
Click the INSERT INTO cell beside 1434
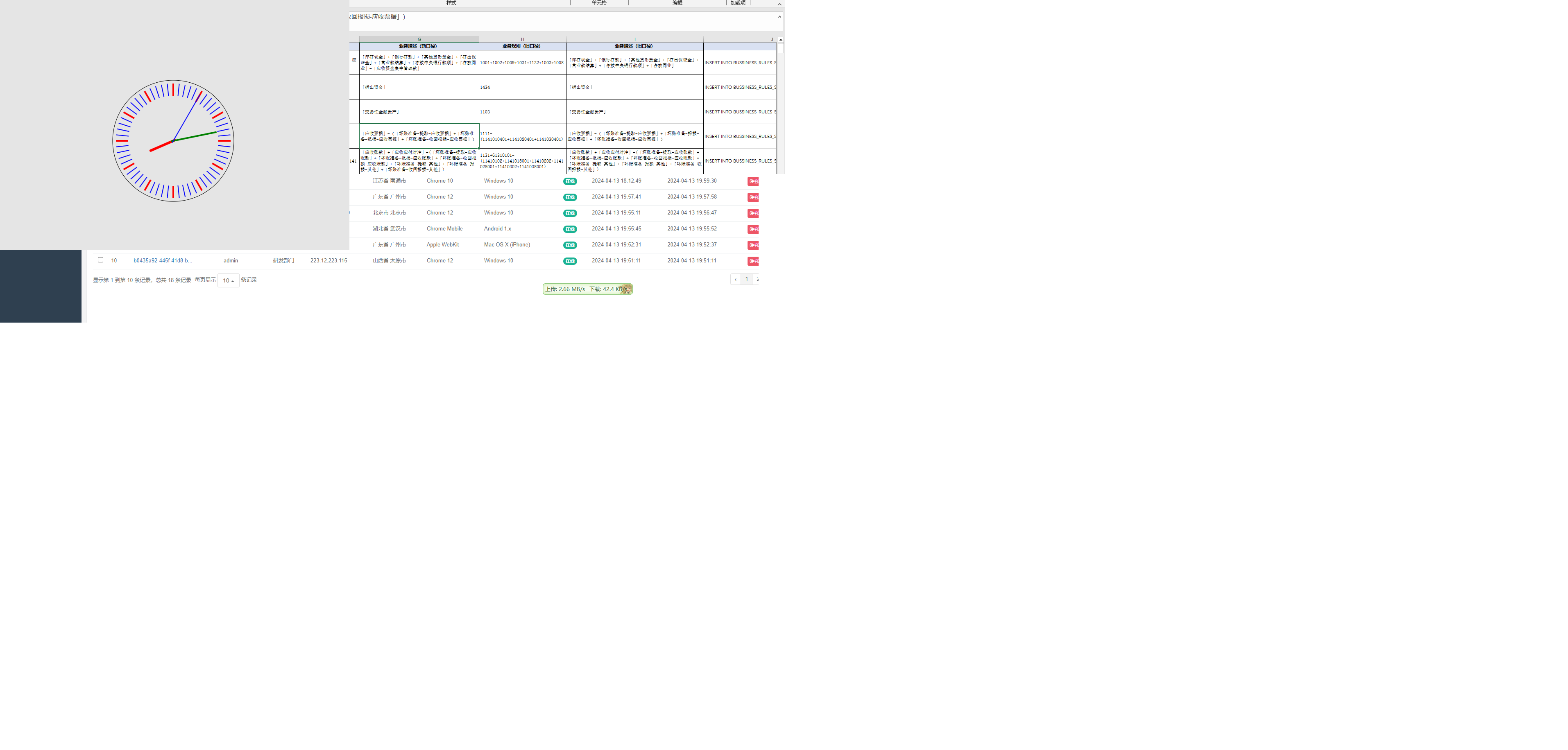click(x=740, y=87)
